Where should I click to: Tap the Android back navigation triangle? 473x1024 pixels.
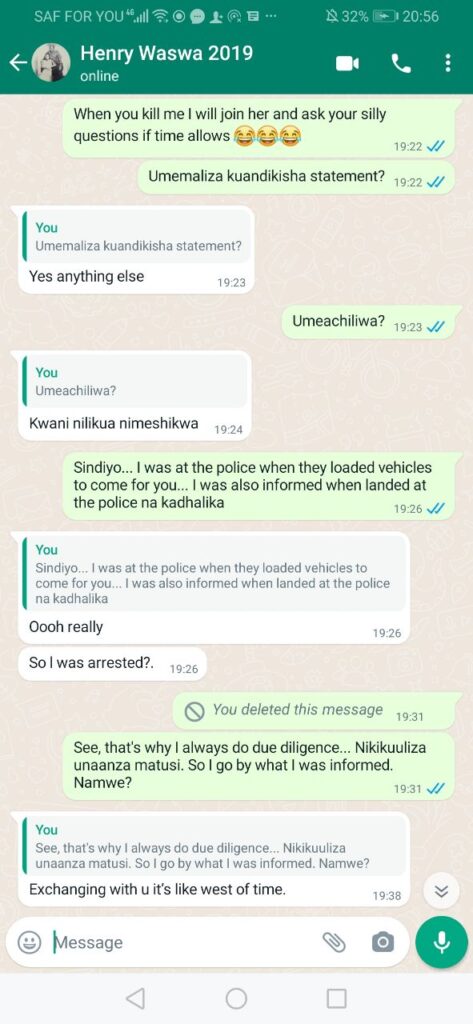click(x=135, y=998)
